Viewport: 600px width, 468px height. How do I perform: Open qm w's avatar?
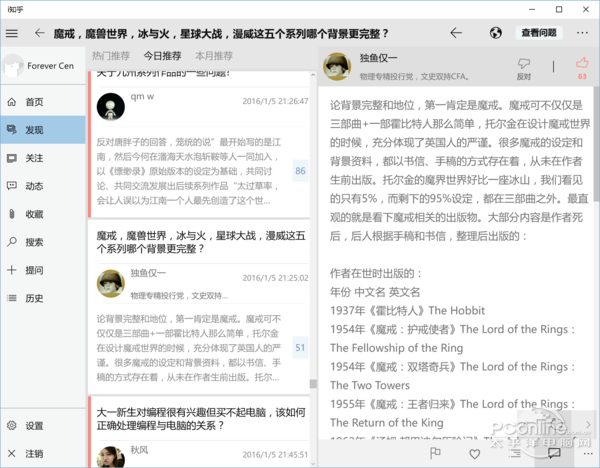click(x=111, y=106)
